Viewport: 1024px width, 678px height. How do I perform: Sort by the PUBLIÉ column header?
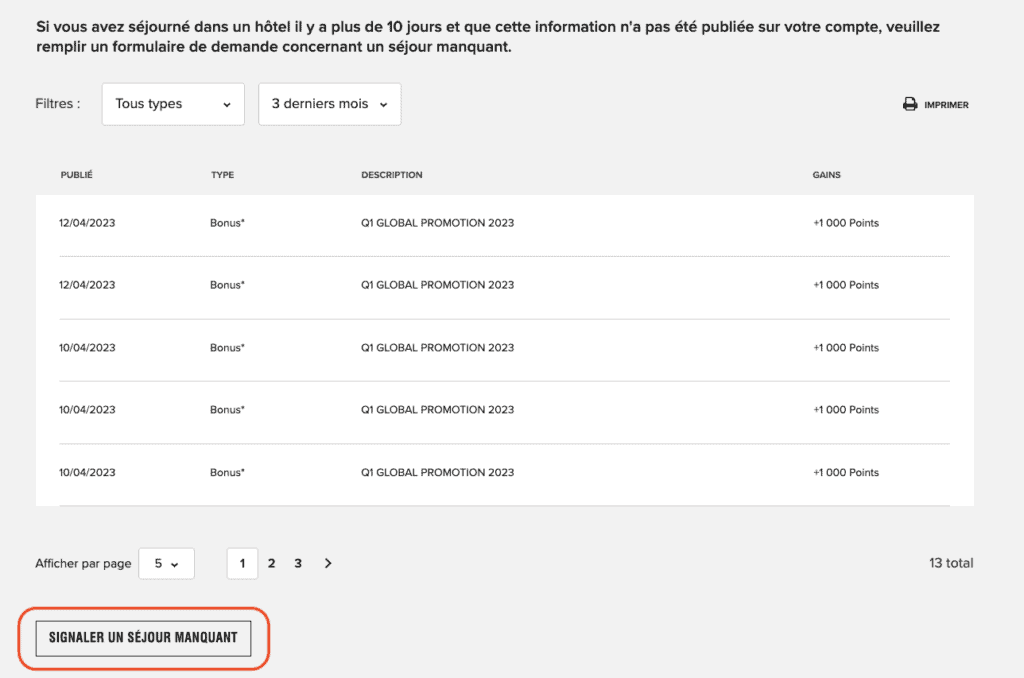[x=76, y=175]
